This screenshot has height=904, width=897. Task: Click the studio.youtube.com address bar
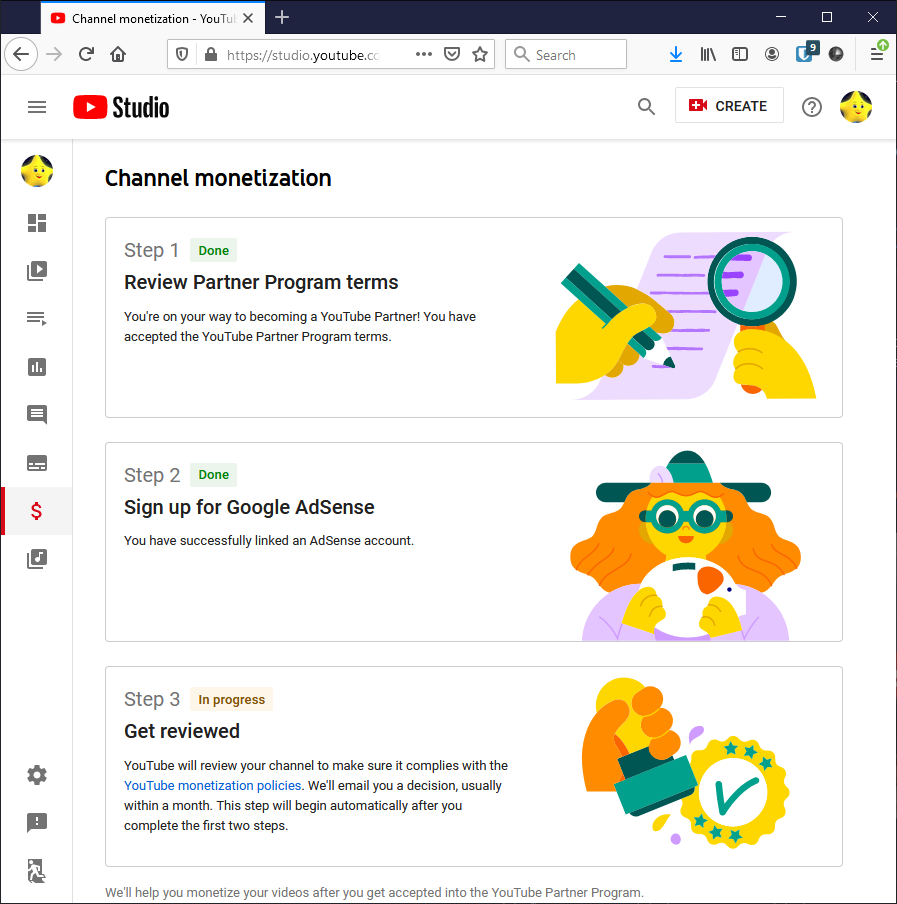tap(303, 55)
